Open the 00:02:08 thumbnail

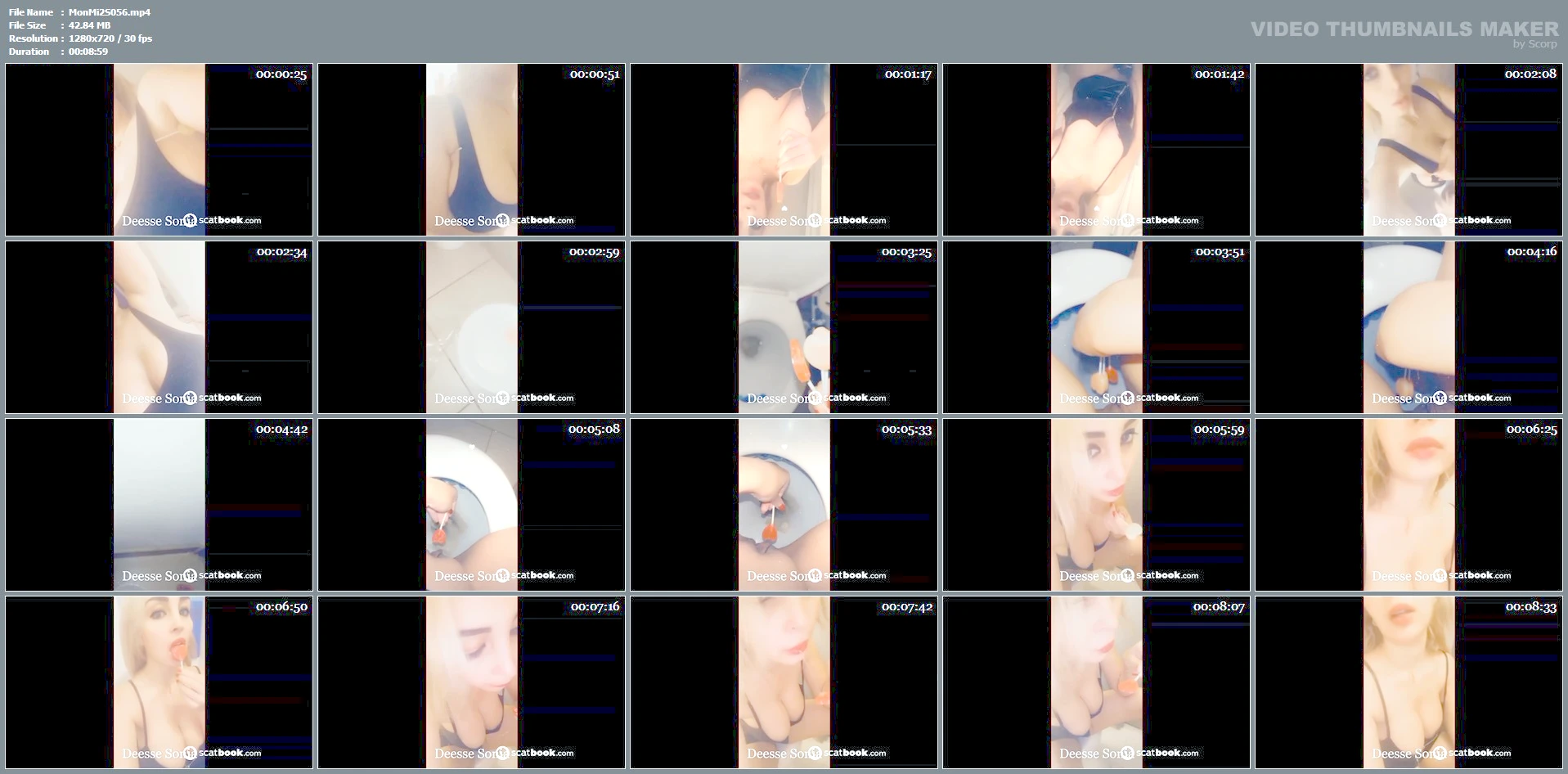pos(1409,150)
